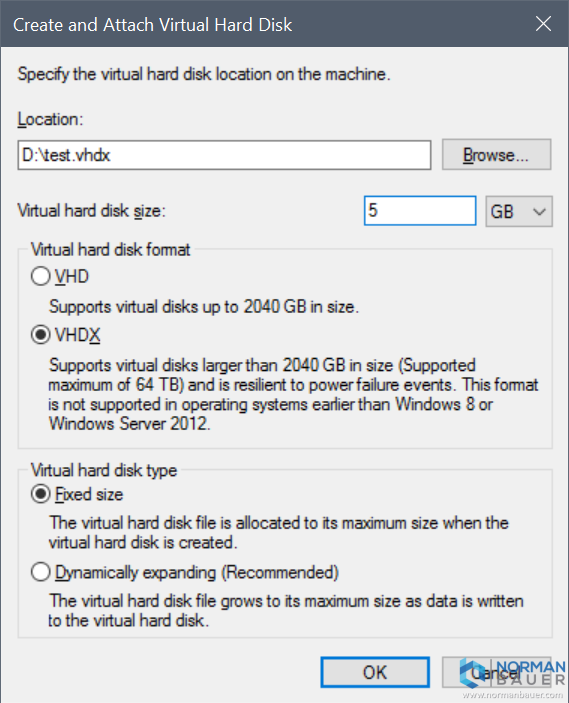Open the GB size unit dropdown
The height and width of the screenshot is (703, 569).
click(x=519, y=211)
